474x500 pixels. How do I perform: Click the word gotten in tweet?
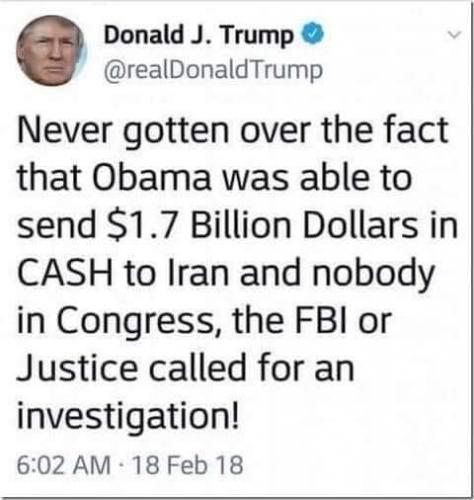point(176,133)
